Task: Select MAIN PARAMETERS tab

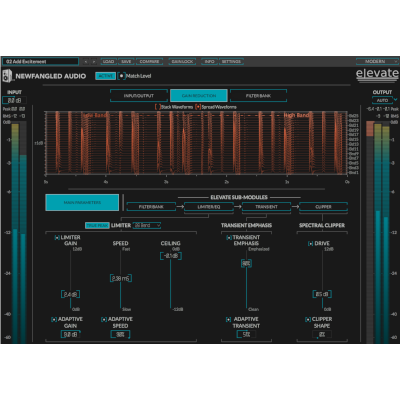Action: (82, 203)
